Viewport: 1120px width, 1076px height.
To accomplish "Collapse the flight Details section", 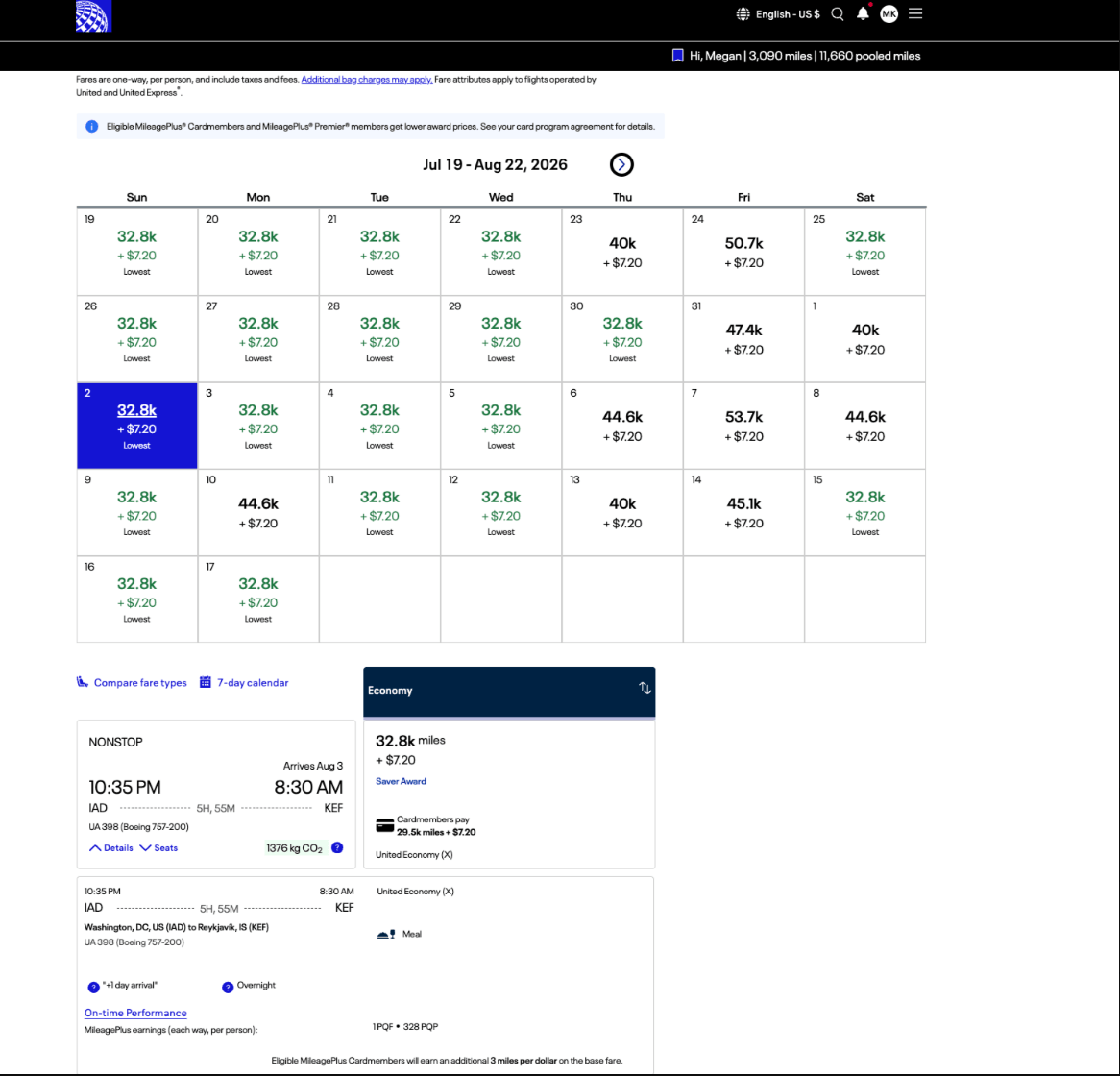I will (111, 848).
